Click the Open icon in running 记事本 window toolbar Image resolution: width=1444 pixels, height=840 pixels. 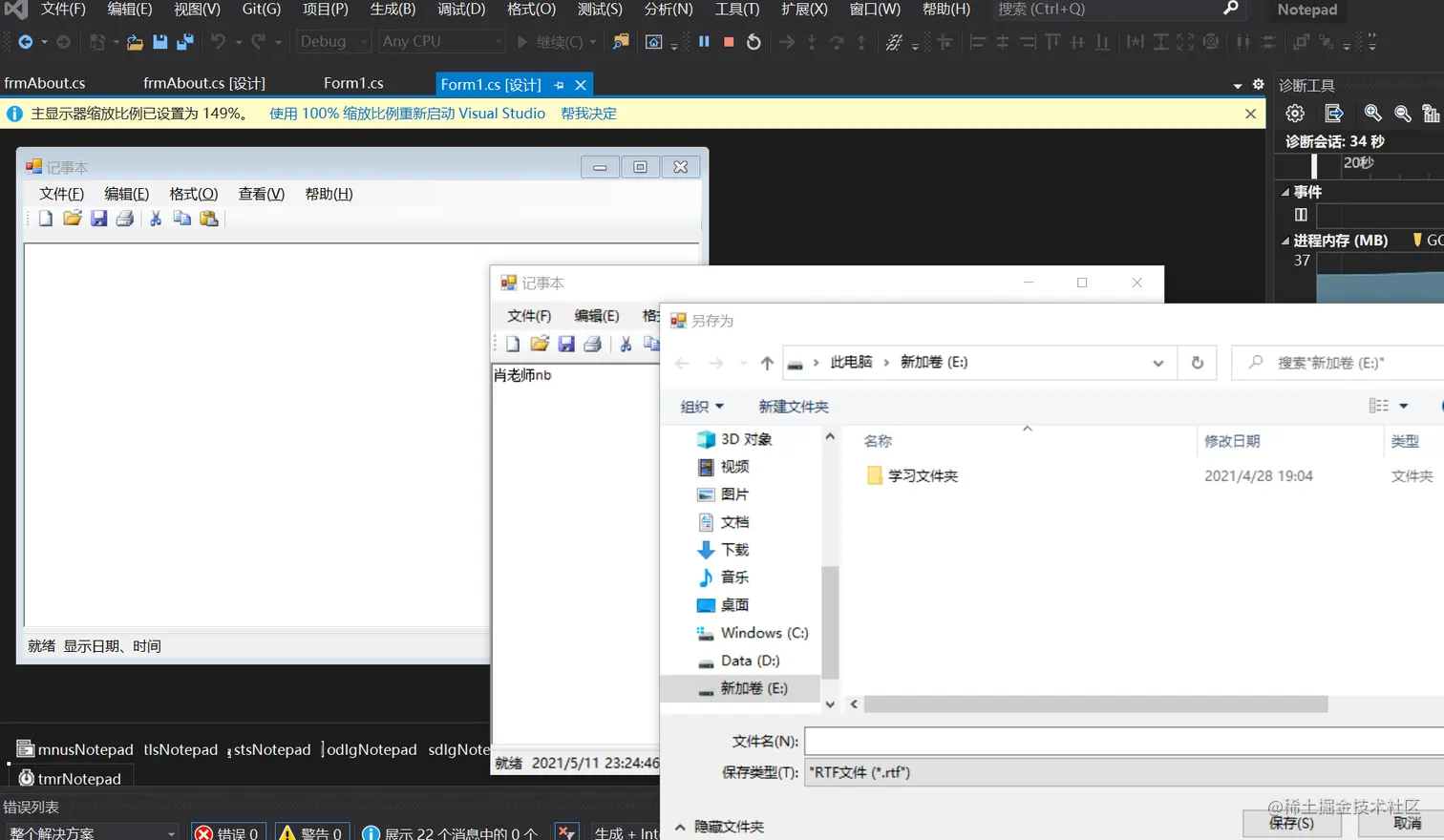[540, 344]
